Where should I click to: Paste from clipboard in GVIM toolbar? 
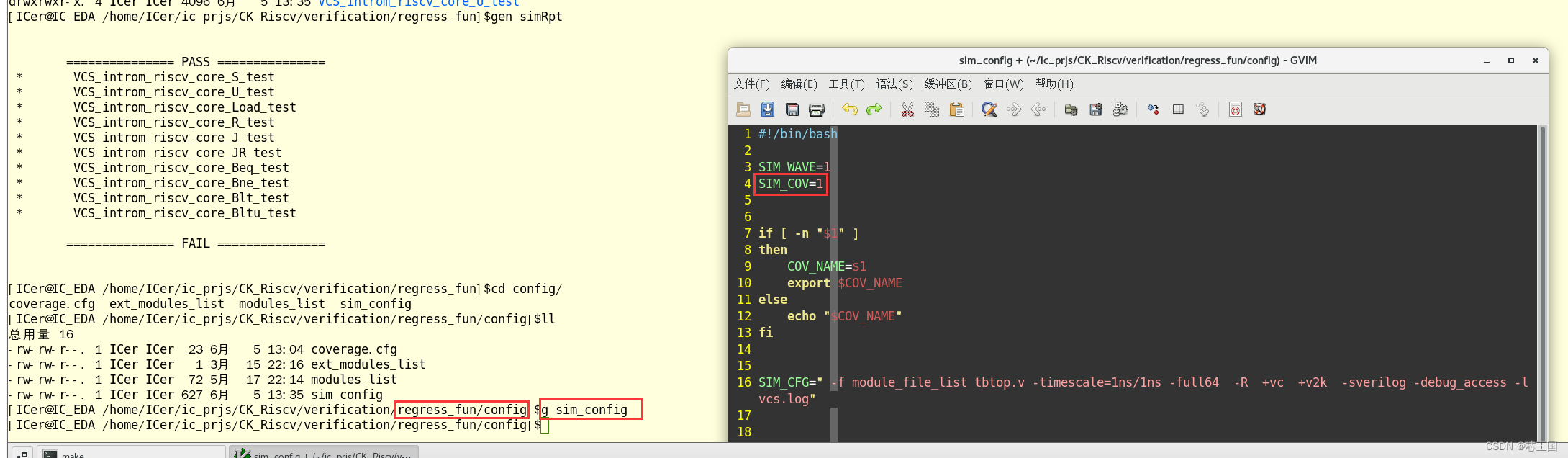click(956, 109)
